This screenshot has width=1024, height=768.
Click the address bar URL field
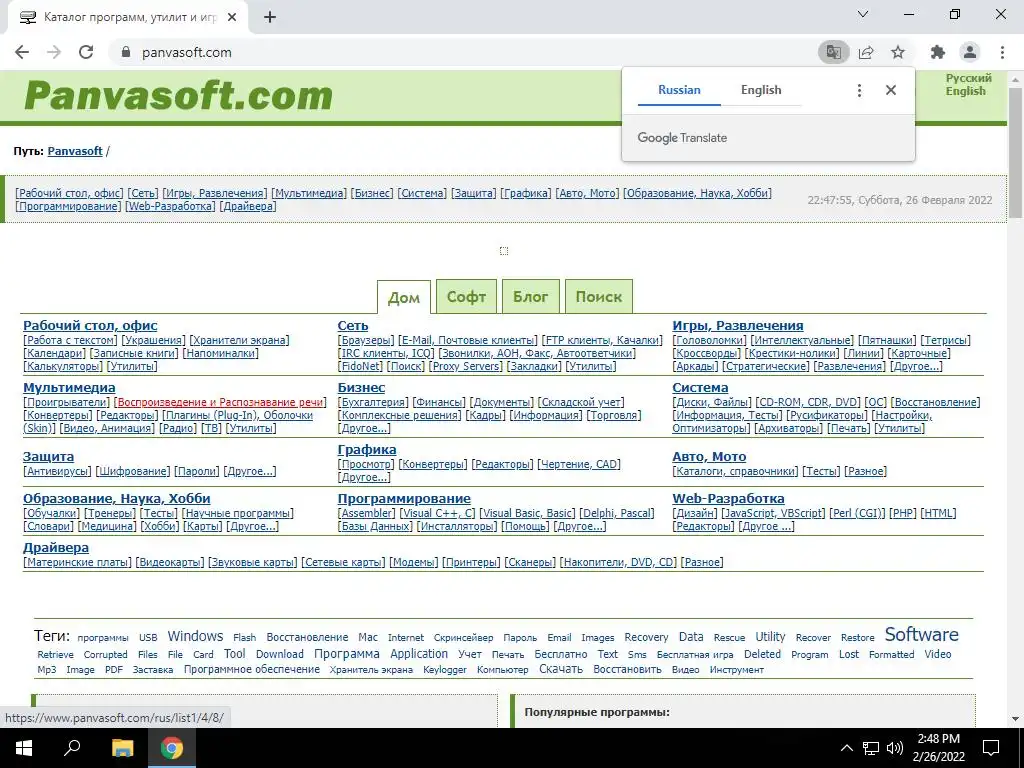(457, 52)
